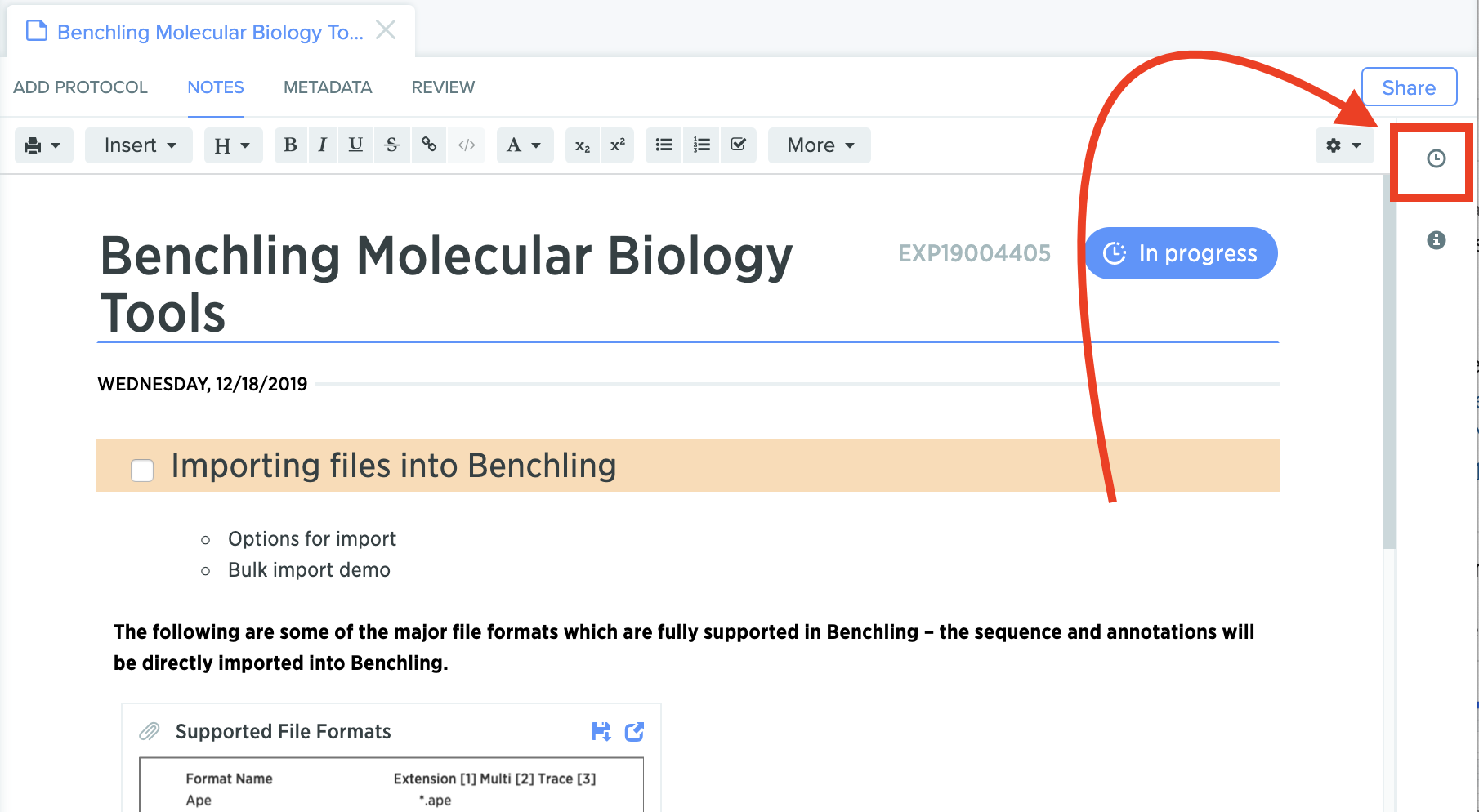
Task: Click the document icon in the entry tab
Action: coord(37,31)
